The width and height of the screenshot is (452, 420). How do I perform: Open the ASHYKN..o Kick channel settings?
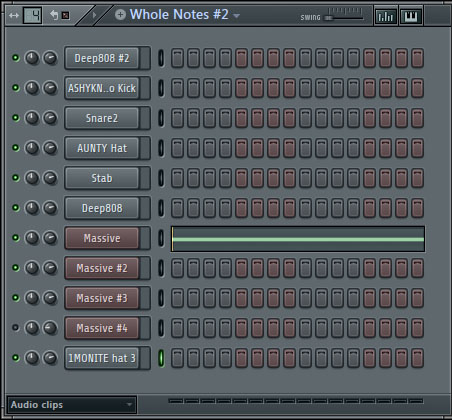point(102,88)
